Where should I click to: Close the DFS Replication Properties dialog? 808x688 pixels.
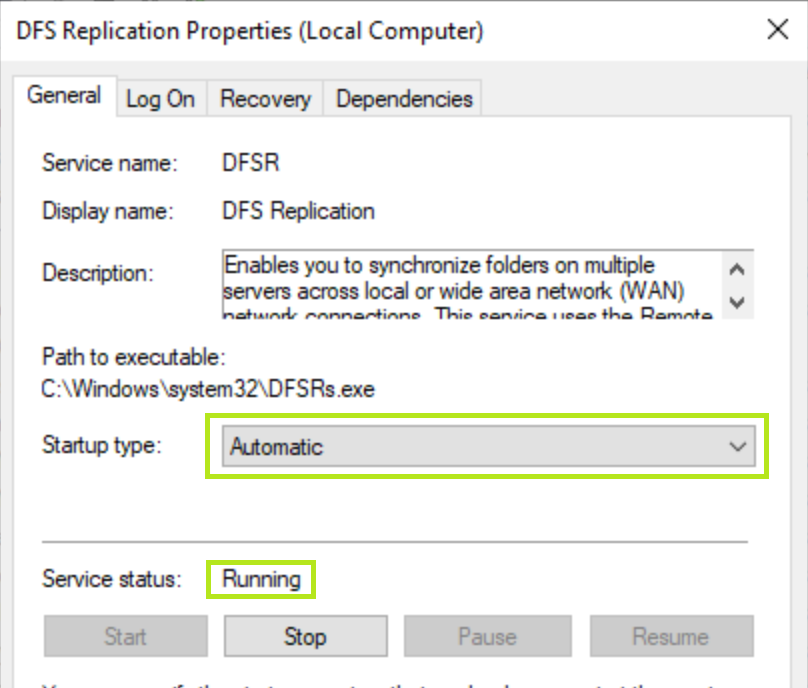point(777,30)
